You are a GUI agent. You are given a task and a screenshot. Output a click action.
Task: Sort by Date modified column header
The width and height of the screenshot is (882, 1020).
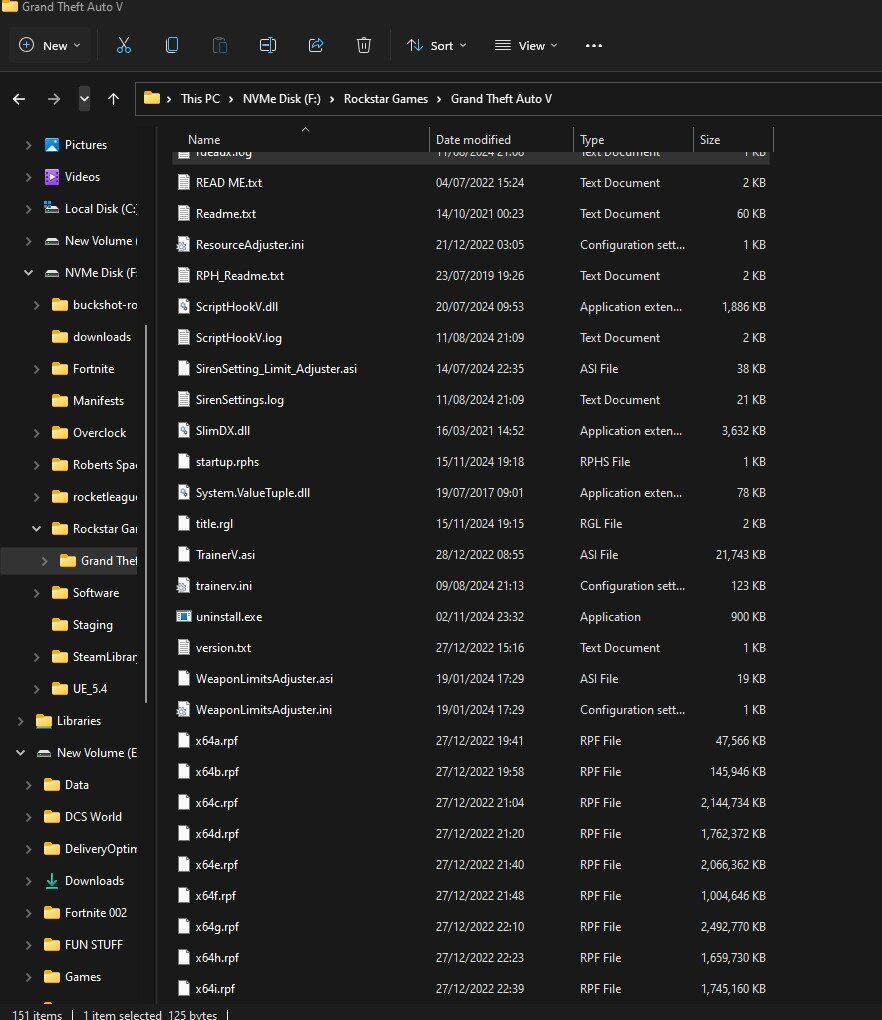(x=473, y=140)
